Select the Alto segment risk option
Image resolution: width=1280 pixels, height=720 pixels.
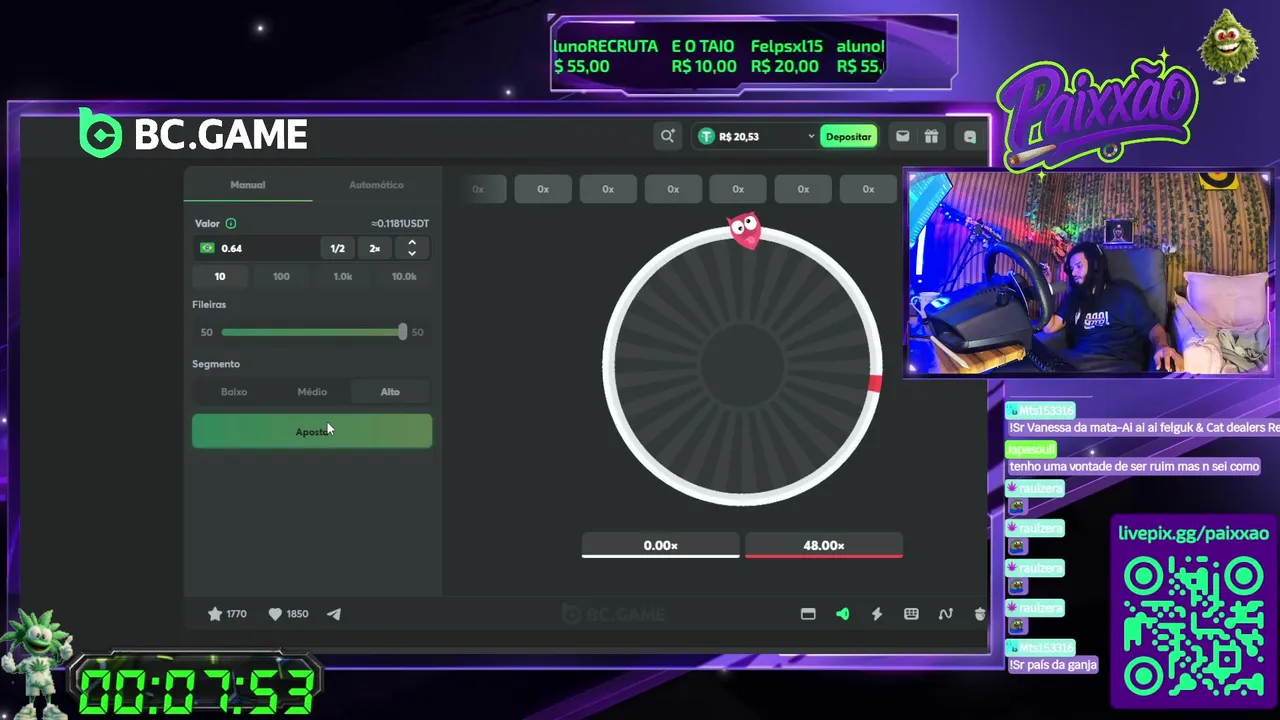pos(390,392)
